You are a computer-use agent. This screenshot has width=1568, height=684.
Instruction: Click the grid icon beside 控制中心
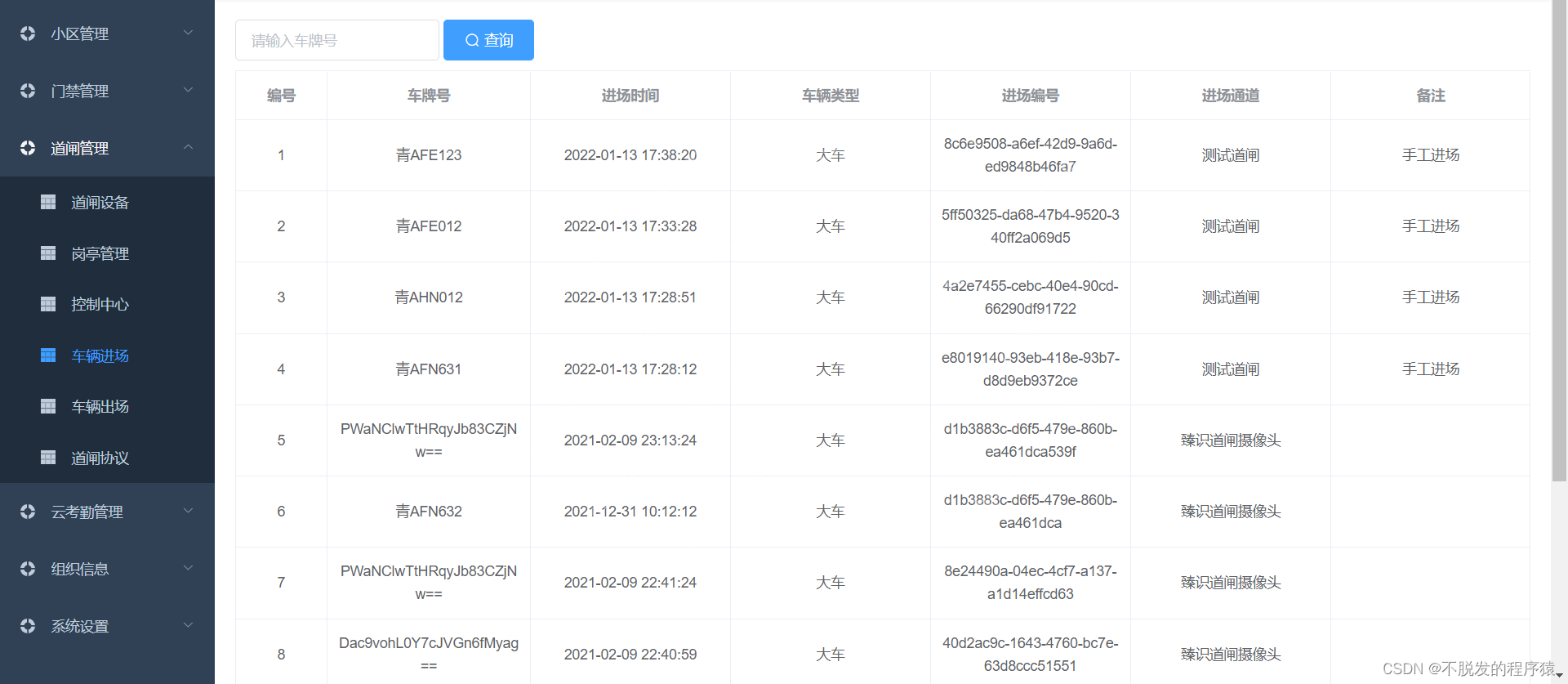[x=48, y=304]
